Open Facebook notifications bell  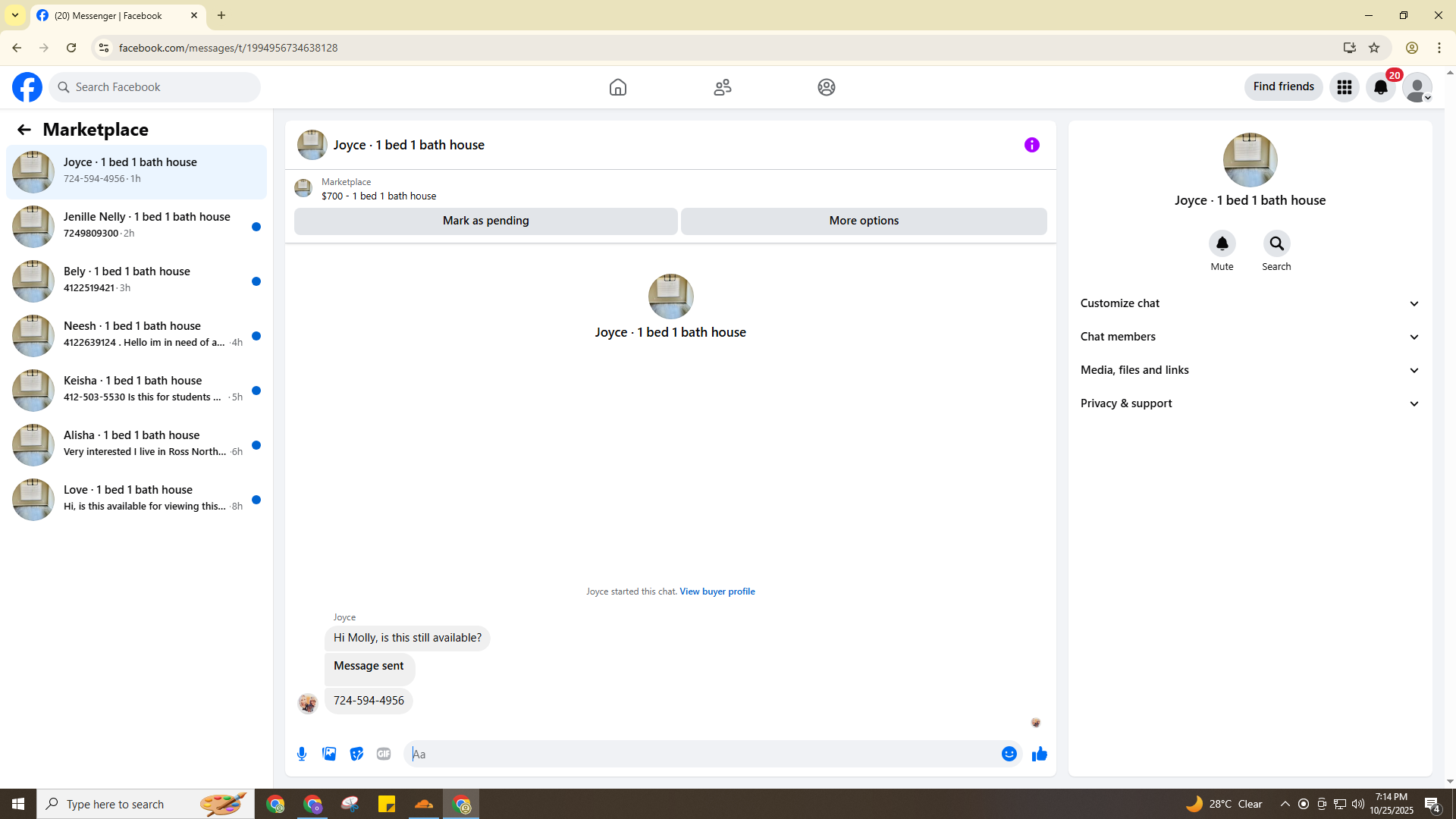click(1380, 87)
